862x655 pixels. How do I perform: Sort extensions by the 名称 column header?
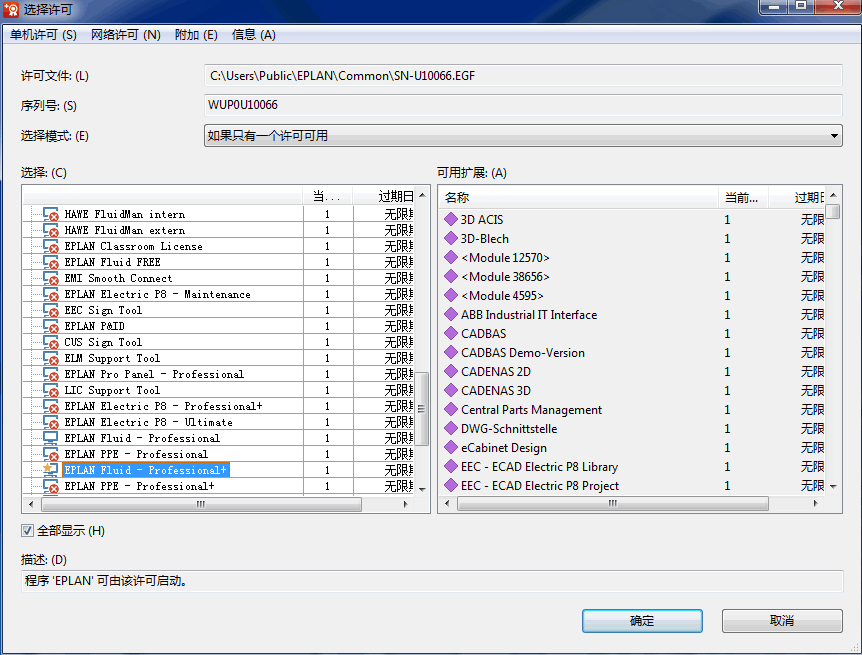(578, 197)
